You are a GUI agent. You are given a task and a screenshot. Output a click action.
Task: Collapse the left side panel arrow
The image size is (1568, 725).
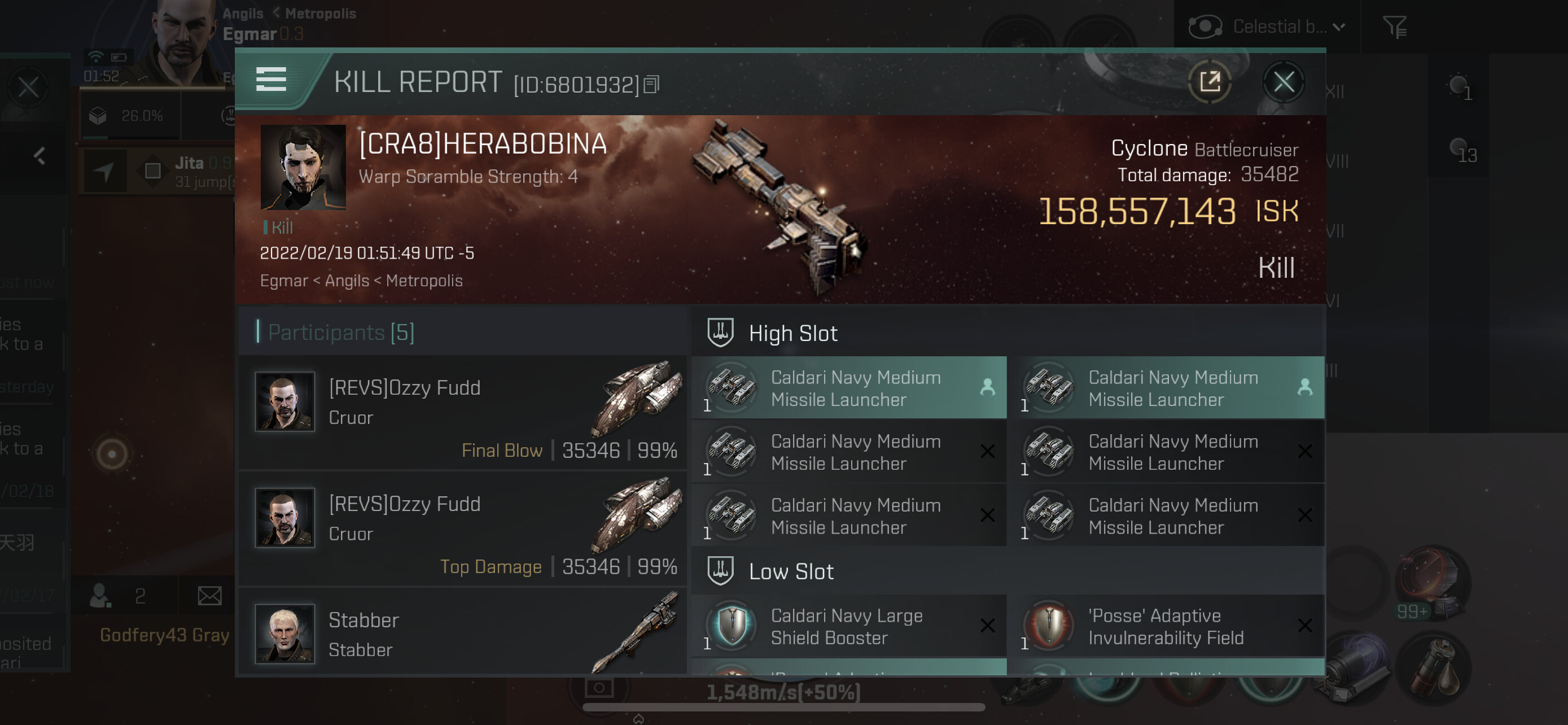tap(40, 156)
